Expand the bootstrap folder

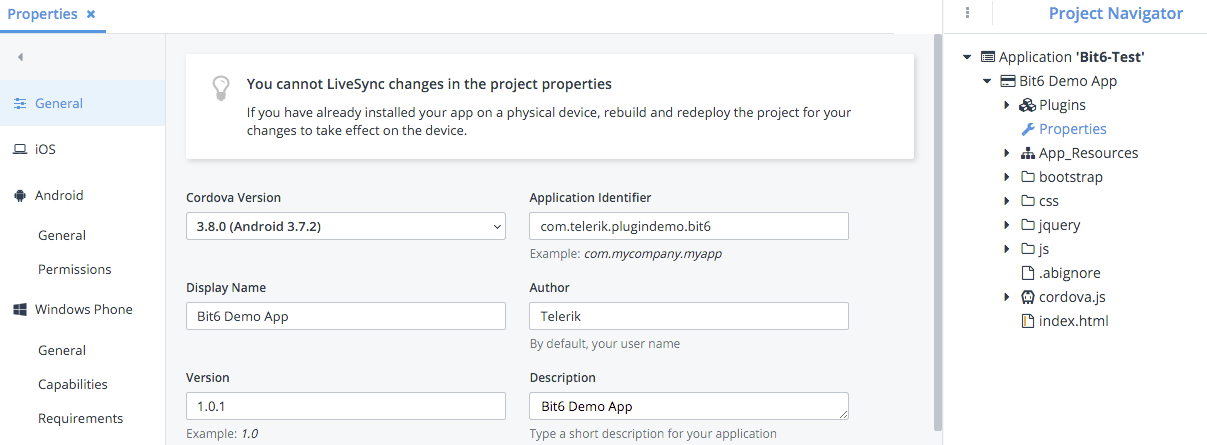(1007, 177)
